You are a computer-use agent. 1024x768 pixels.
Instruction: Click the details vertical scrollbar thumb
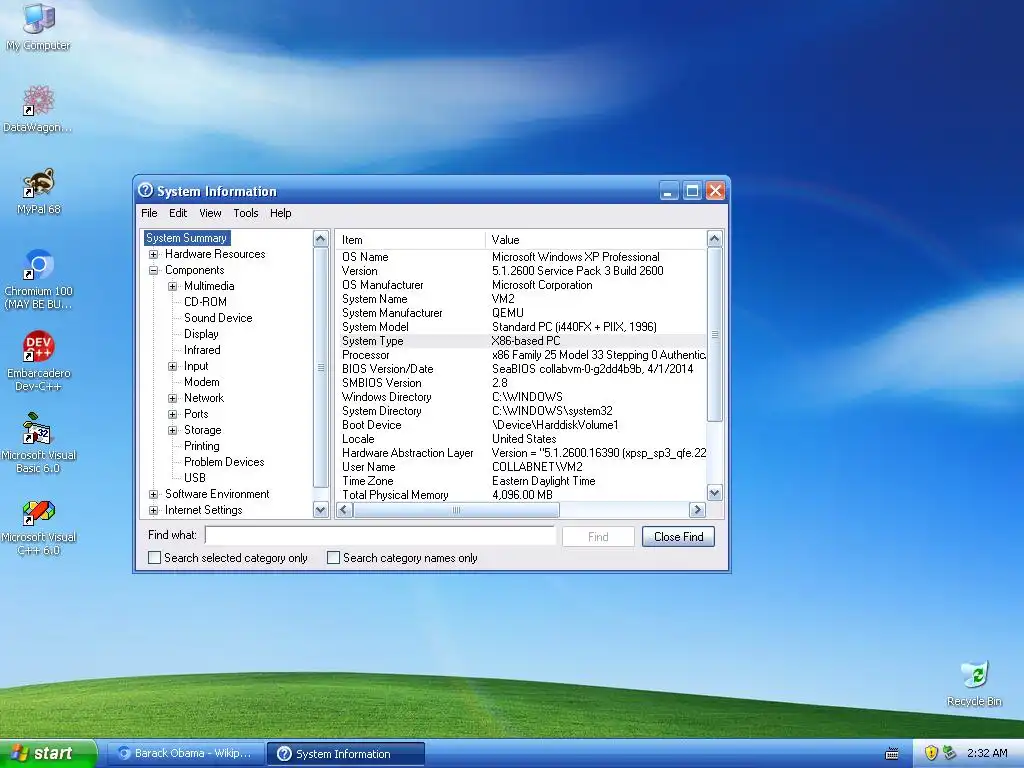click(714, 334)
